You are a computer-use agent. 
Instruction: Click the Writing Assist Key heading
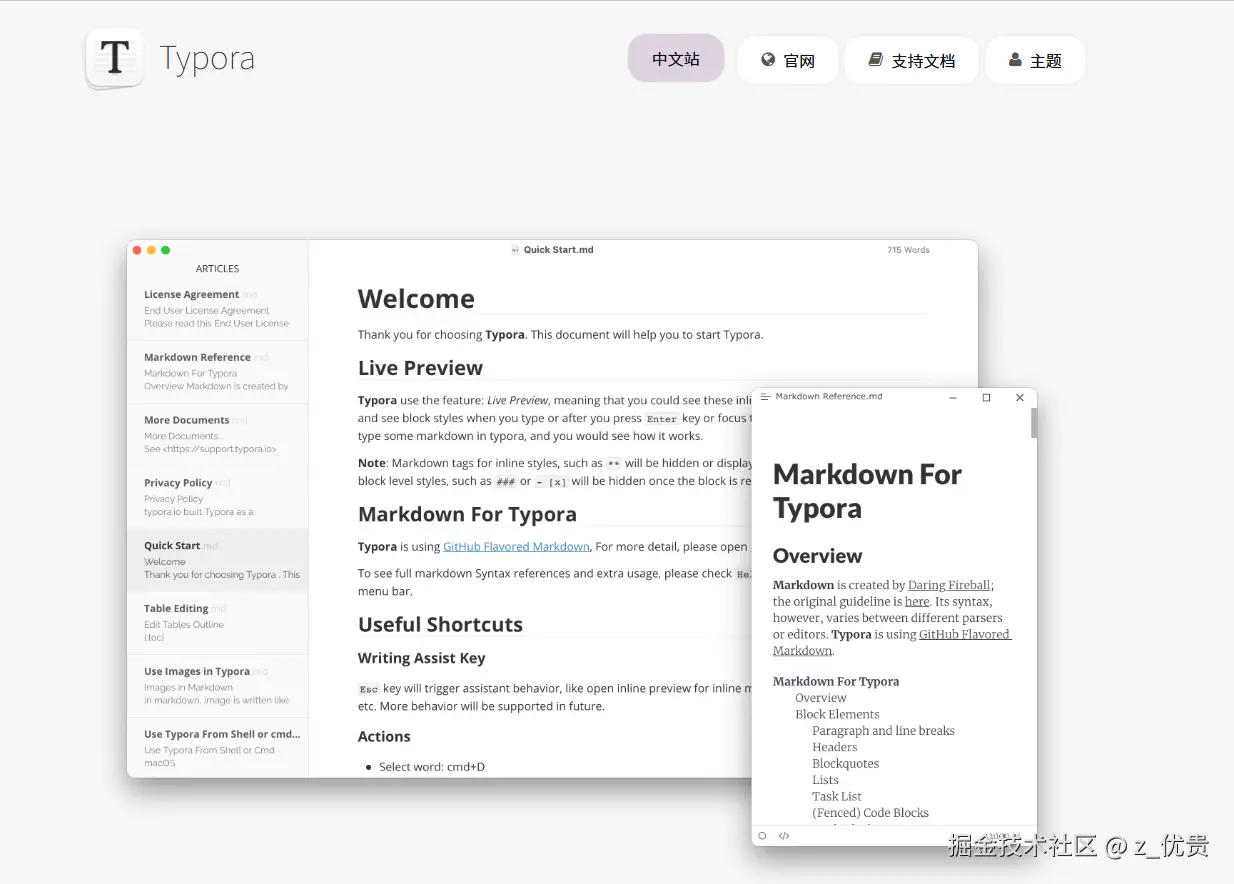(421, 658)
